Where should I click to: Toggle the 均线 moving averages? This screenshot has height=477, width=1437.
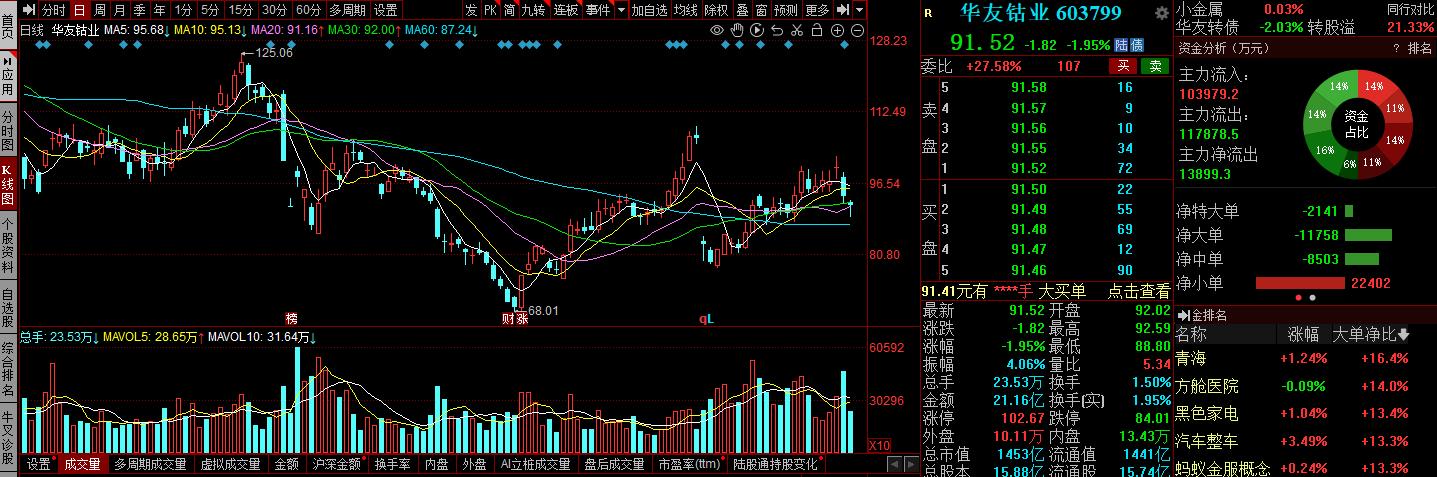(685, 10)
